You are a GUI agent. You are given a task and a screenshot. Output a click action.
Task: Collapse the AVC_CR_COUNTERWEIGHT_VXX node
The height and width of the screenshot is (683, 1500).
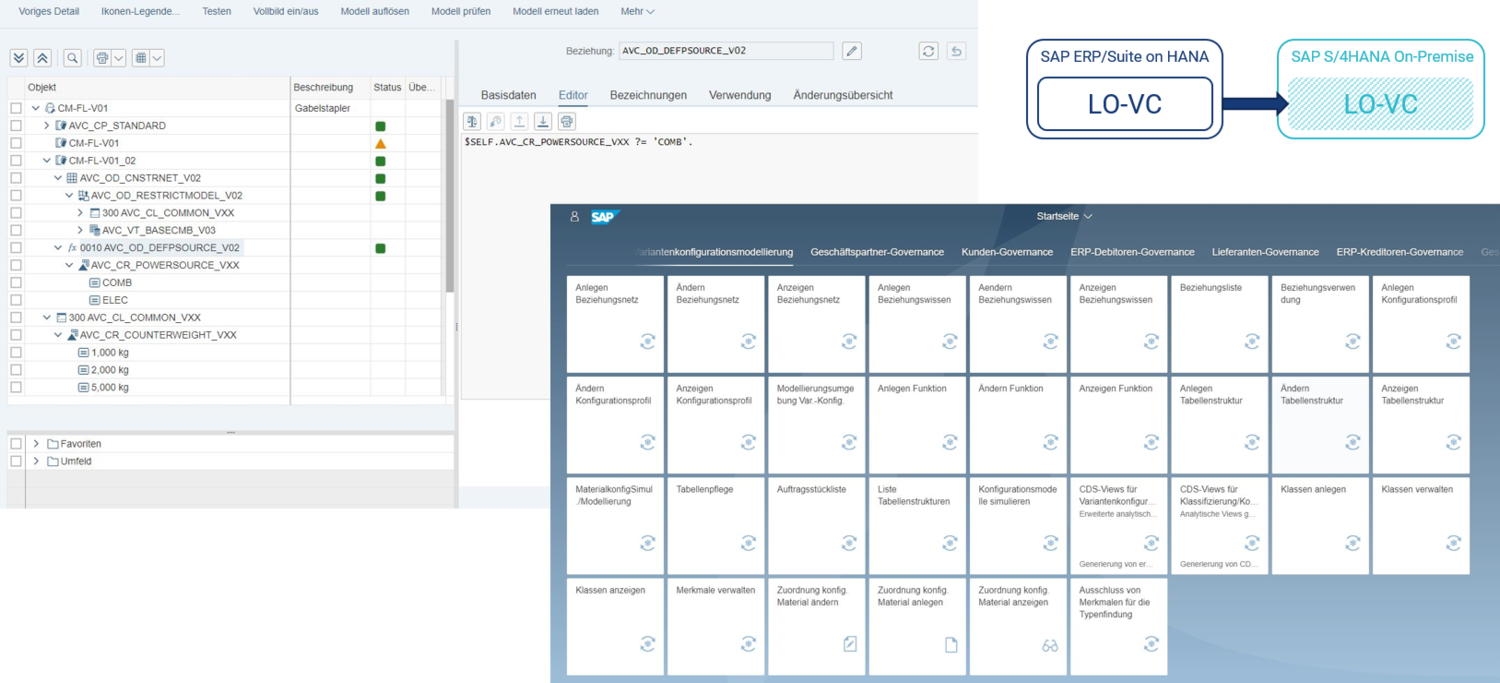[x=58, y=335]
